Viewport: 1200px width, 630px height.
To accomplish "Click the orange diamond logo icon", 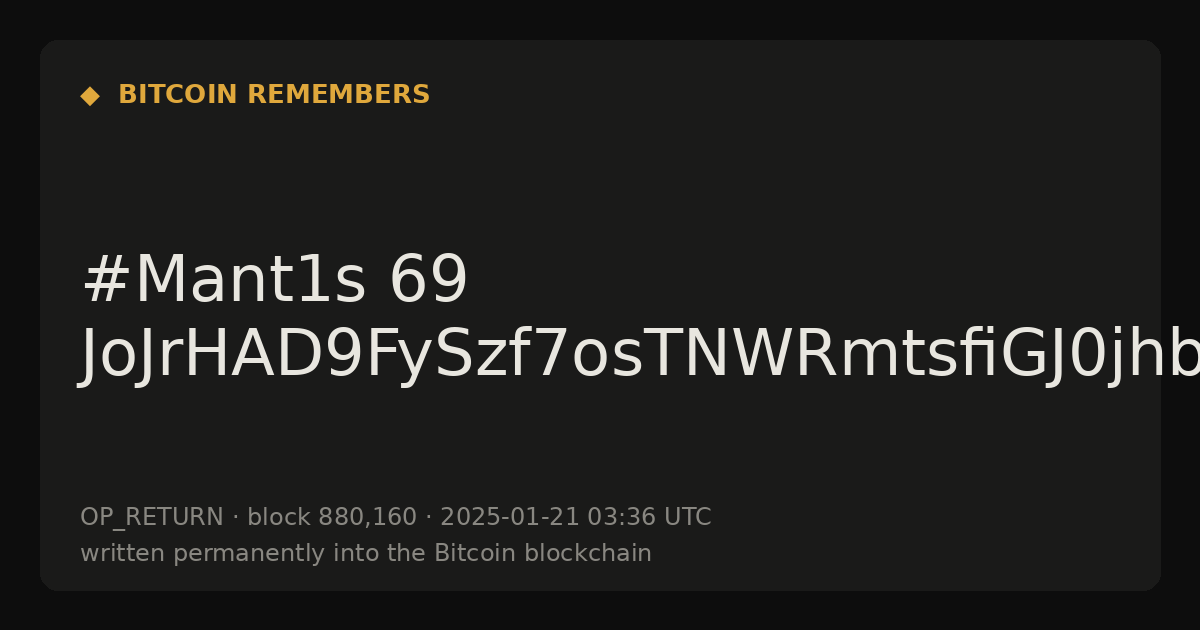I will 90,96.
